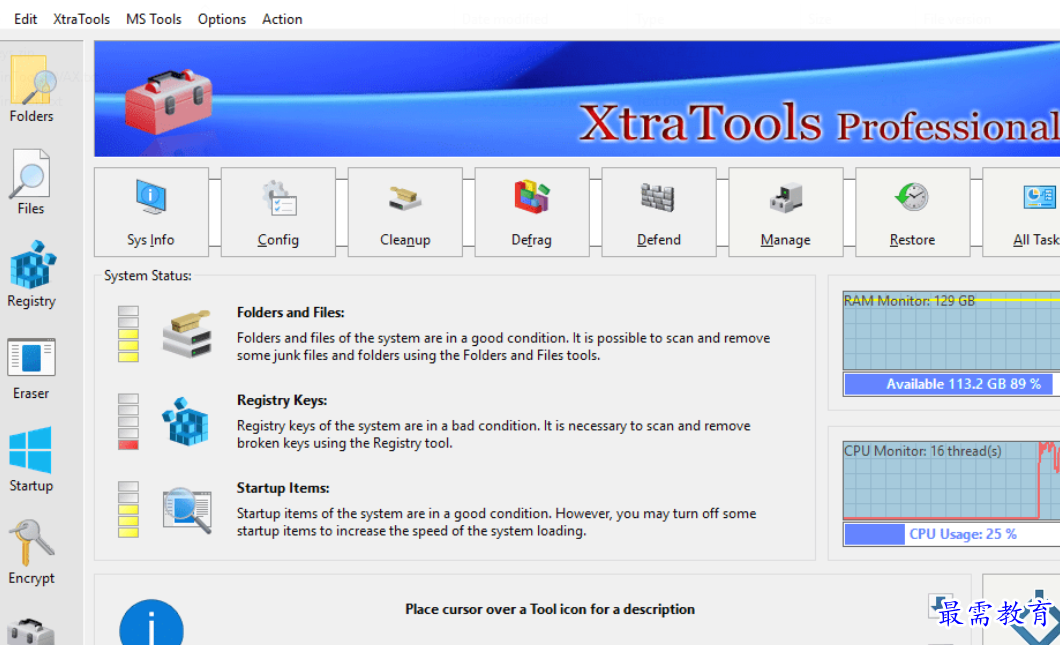Image resolution: width=1060 pixels, height=645 pixels.
Task: Open the MS Tools menu
Action: [x=153, y=19]
